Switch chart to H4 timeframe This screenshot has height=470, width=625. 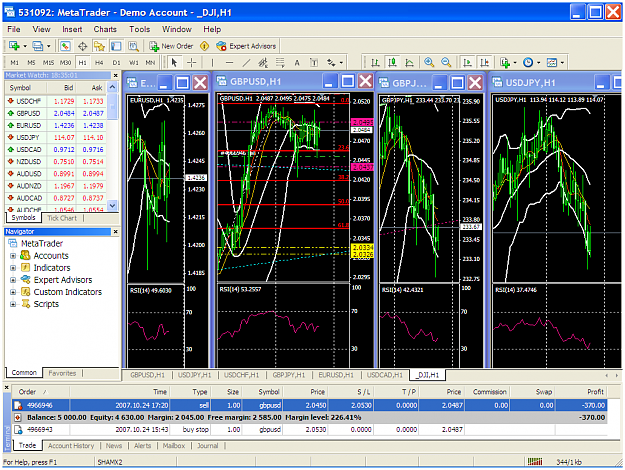99,63
